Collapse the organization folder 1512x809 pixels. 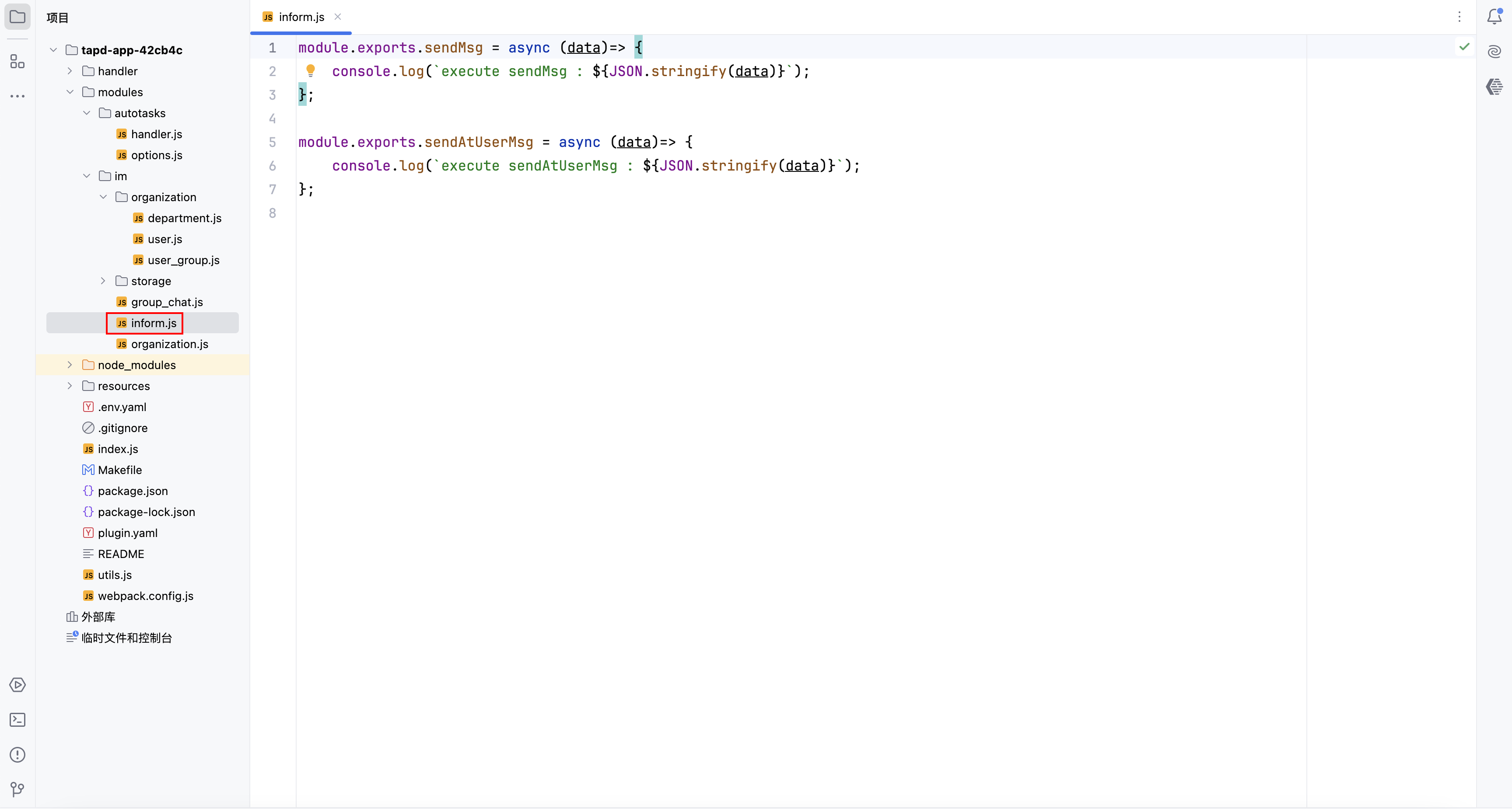[x=103, y=197]
